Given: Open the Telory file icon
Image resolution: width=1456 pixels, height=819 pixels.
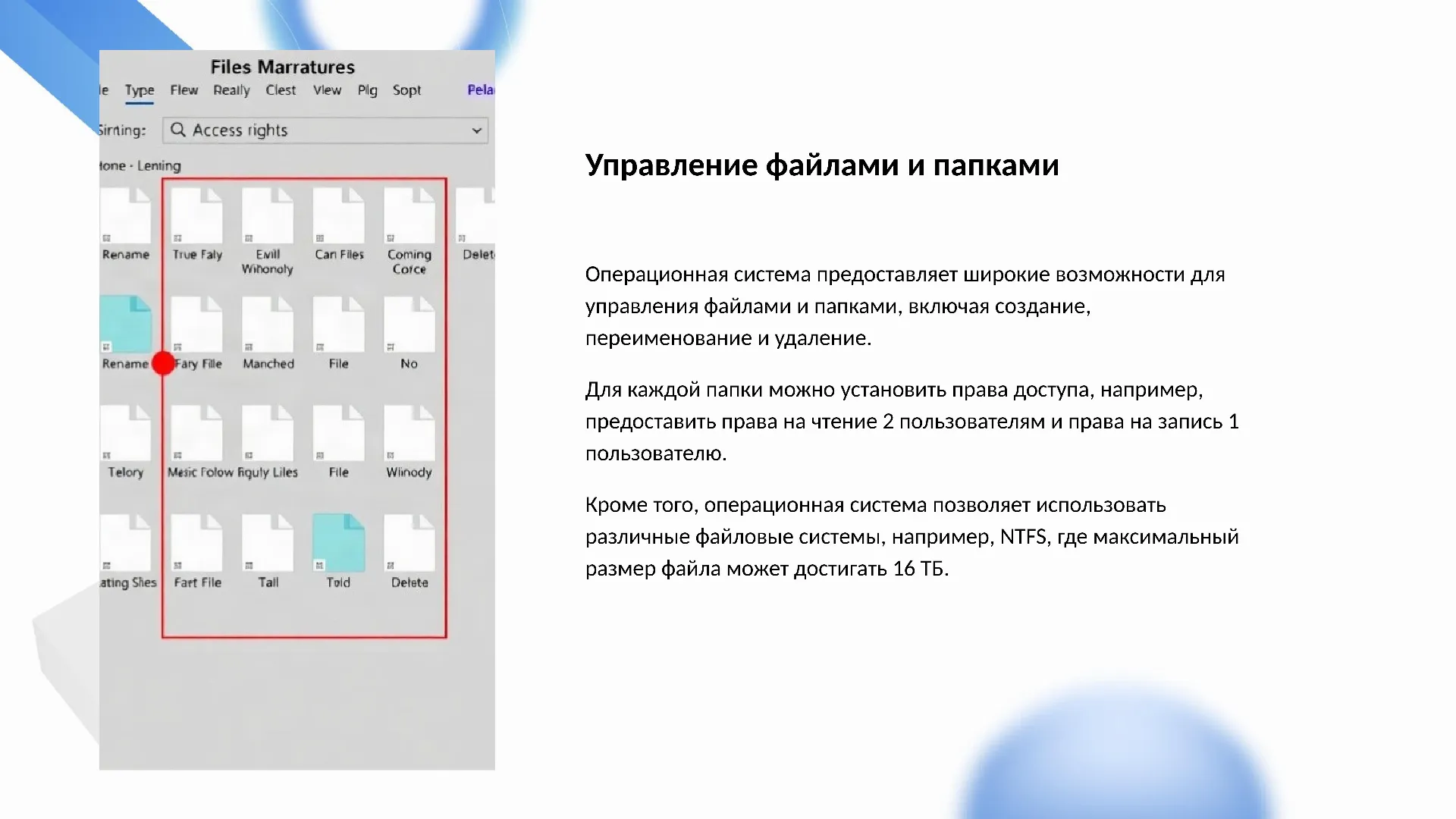Looking at the screenshot, I should [126, 434].
